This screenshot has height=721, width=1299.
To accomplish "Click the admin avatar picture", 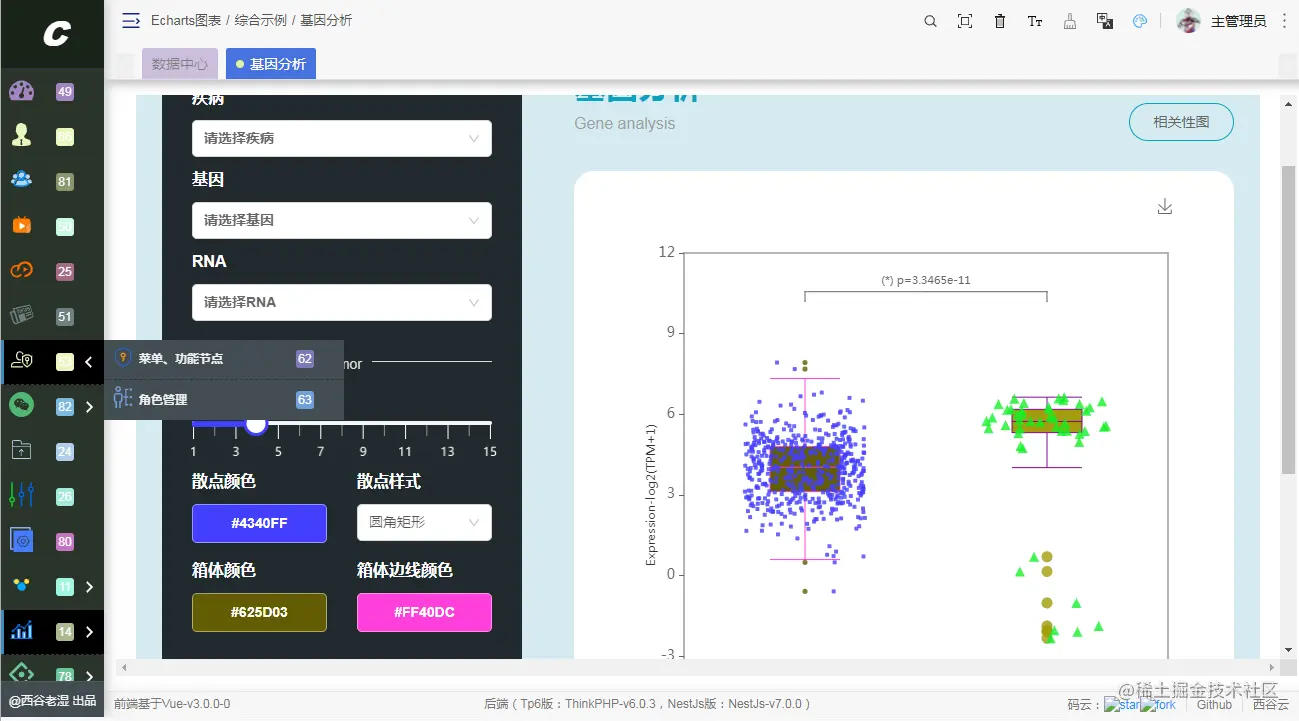I will tap(1188, 21).
